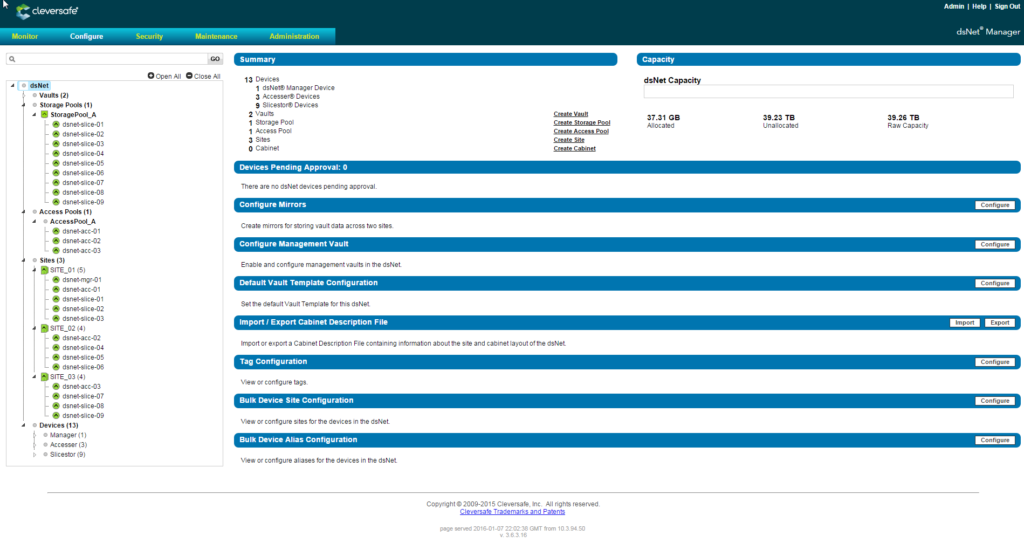Click the gray bullet icon beside Devices (13)
Image resolution: width=1024 pixels, height=550 pixels.
tap(35, 425)
